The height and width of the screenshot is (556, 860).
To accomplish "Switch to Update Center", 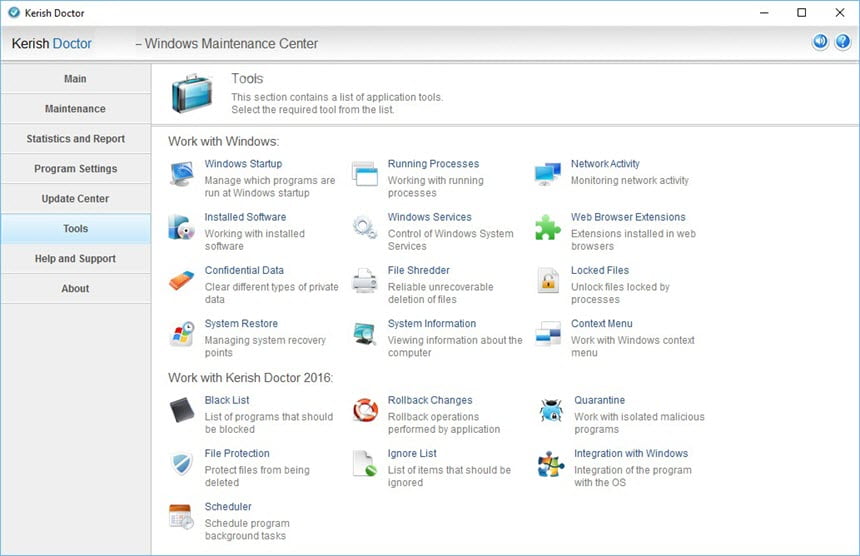I will [x=76, y=198].
